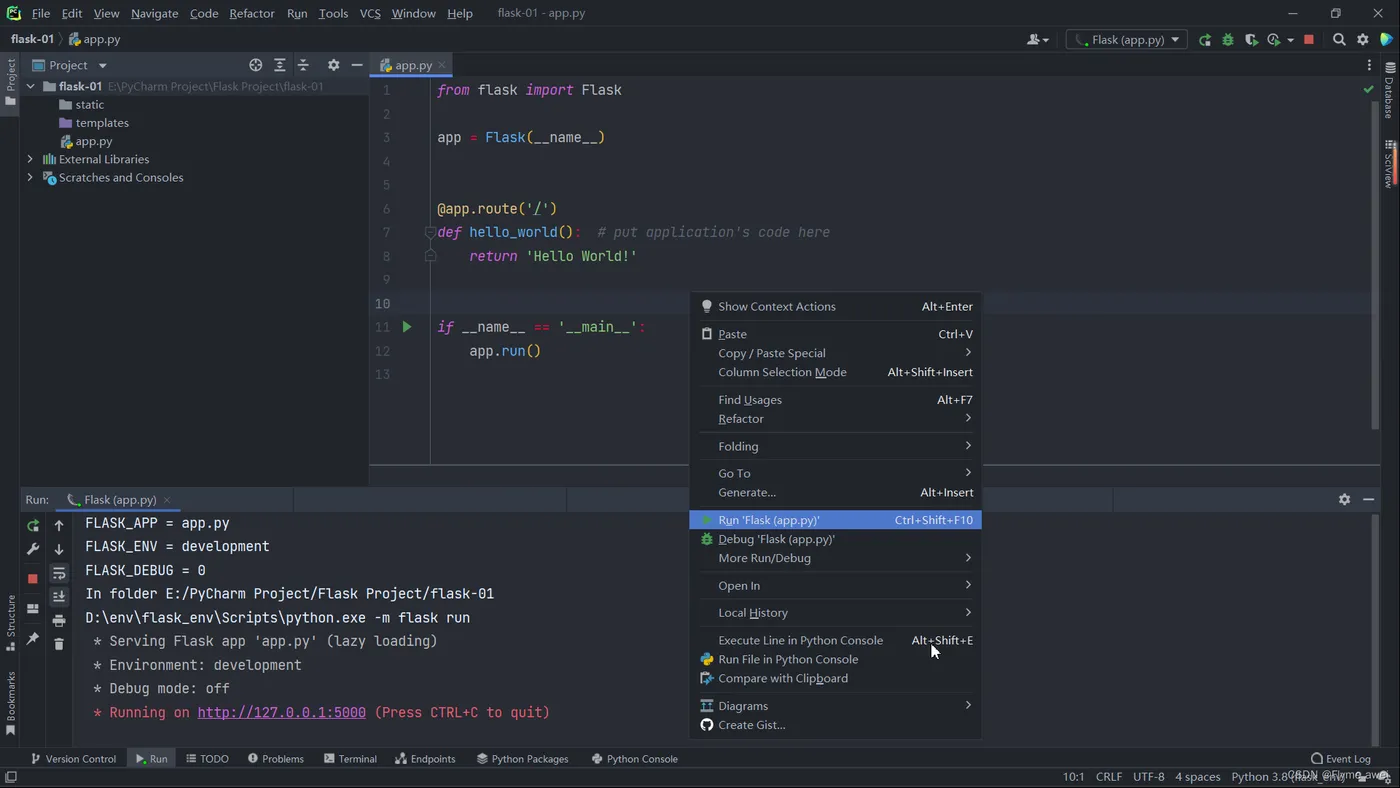Toggle the Bookmarks tool window side tab
Viewport: 1400px width, 788px height.
click(10, 704)
